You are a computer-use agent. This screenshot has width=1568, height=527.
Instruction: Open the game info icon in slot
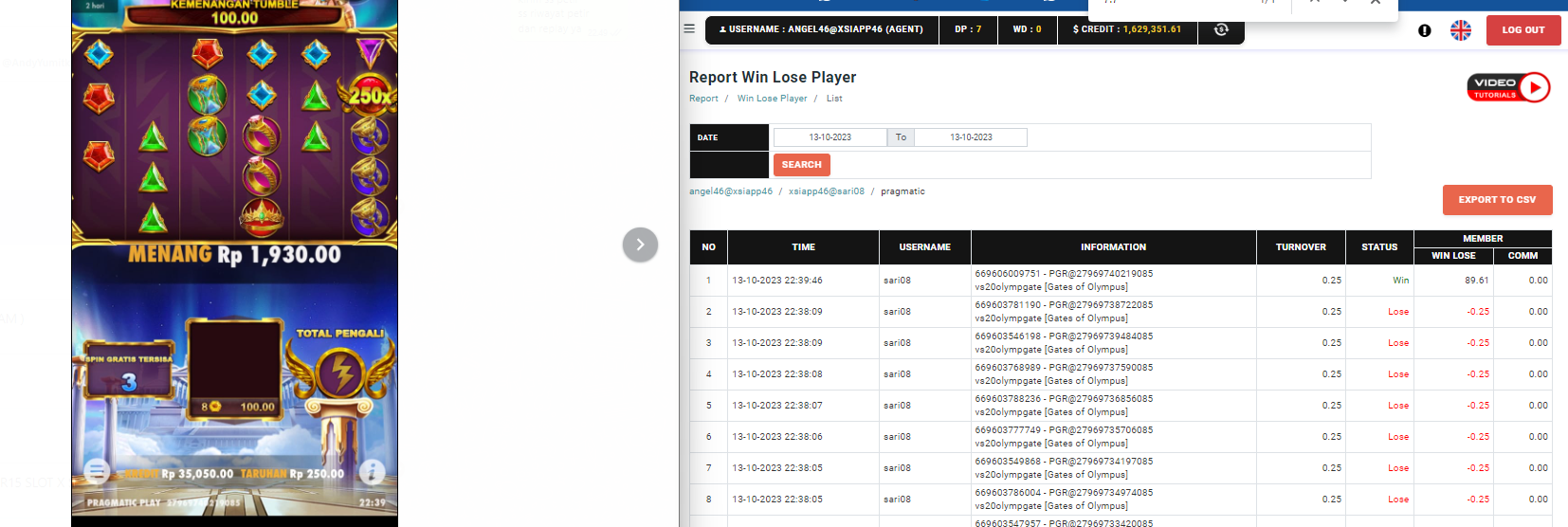[372, 471]
